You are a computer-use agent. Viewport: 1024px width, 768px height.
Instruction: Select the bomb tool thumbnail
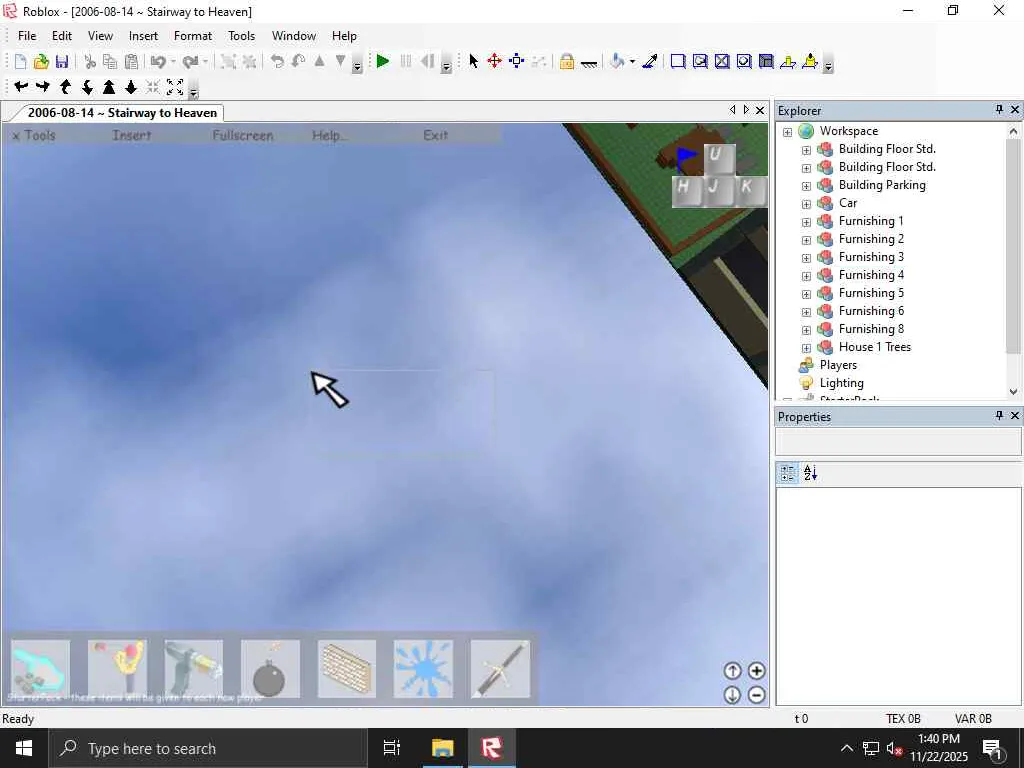(270, 669)
